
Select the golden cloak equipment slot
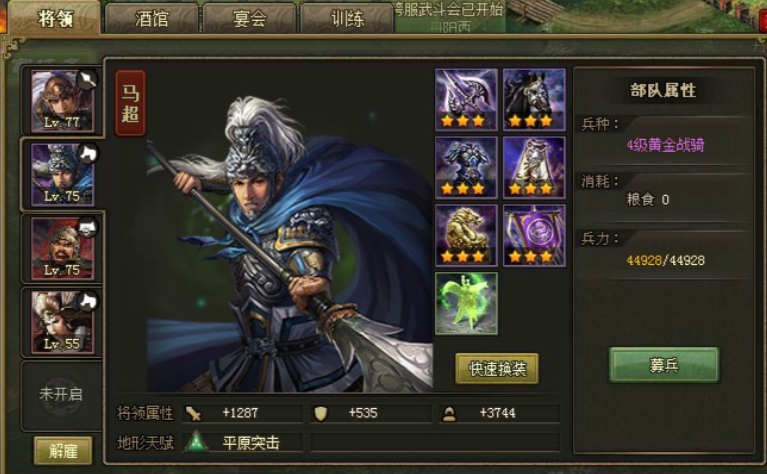pyautogui.click(x=534, y=168)
